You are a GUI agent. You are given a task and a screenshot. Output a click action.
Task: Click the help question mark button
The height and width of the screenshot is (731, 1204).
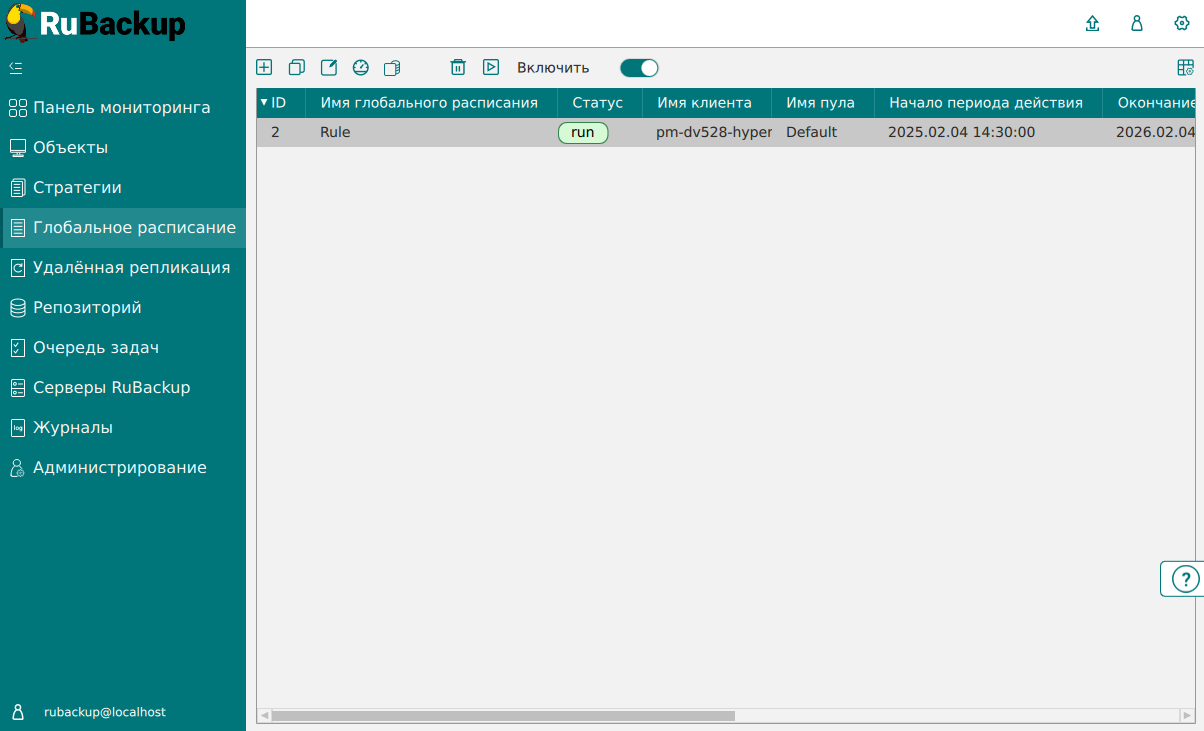click(1184, 579)
